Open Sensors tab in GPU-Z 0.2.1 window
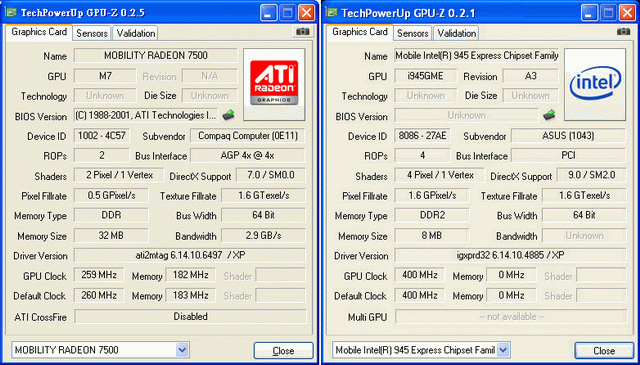This screenshot has height=365, width=640. click(x=413, y=33)
